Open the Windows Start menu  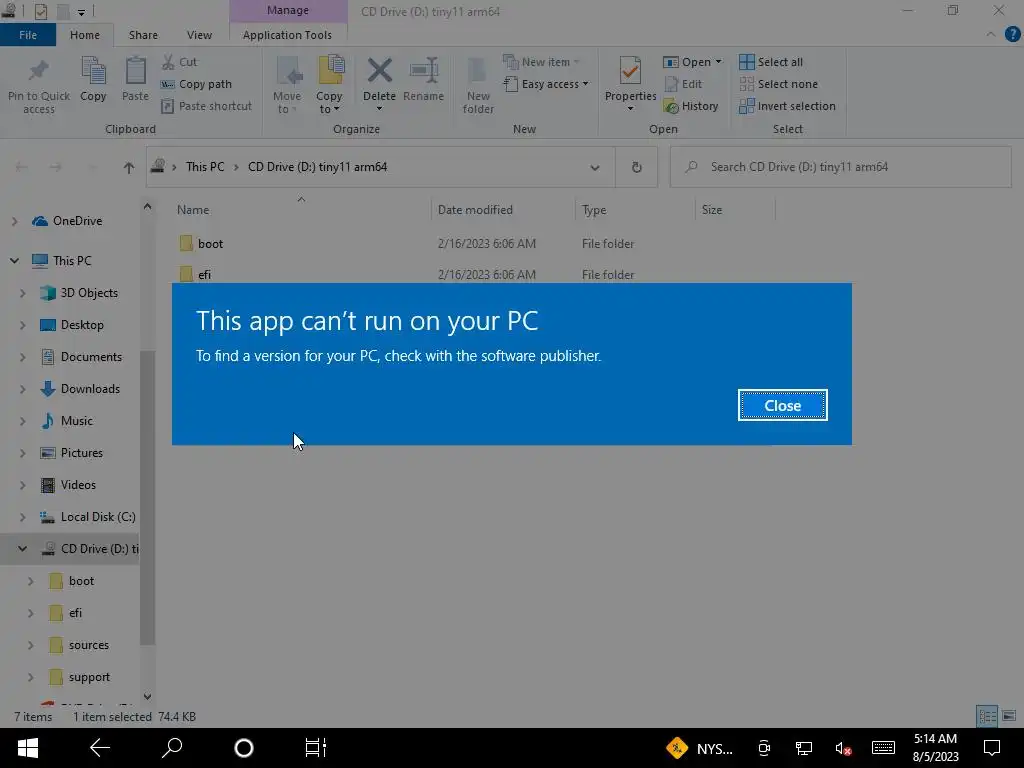point(28,748)
